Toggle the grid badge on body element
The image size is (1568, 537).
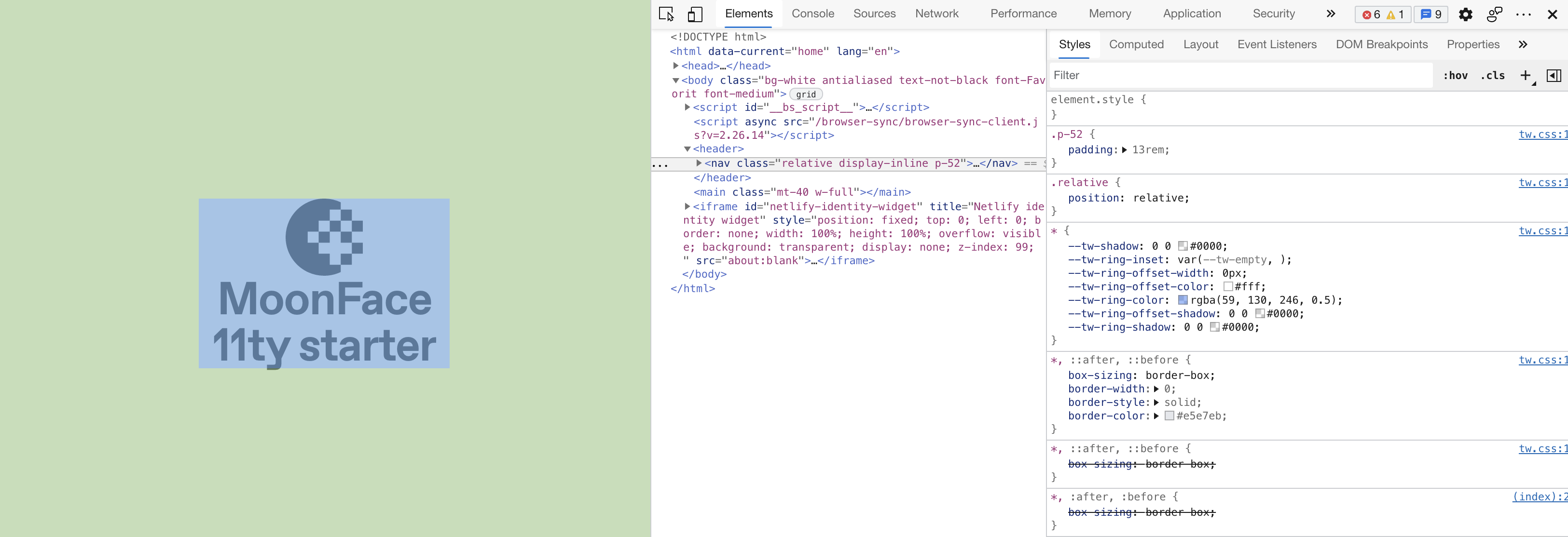805,94
